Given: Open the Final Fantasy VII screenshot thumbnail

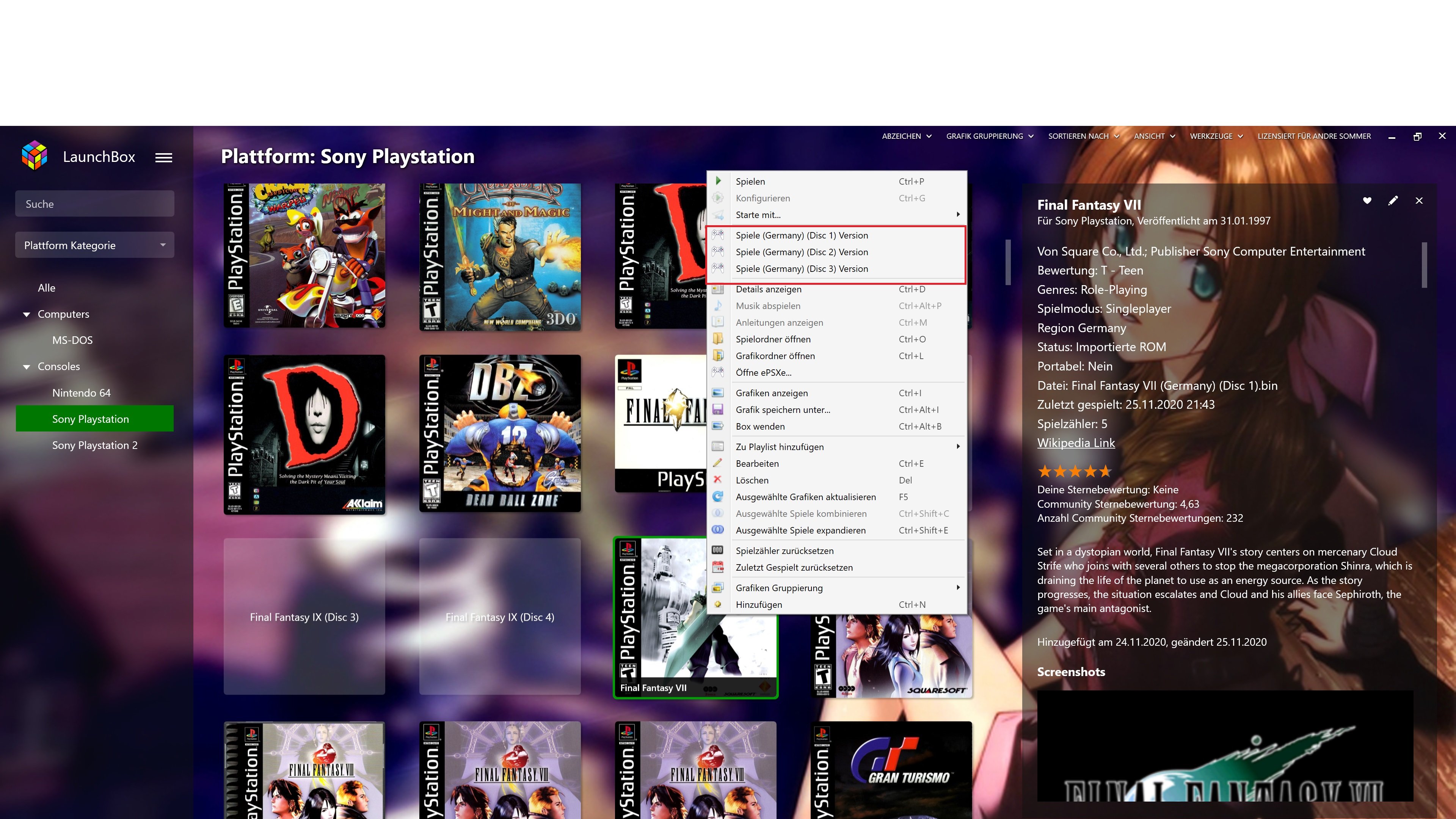Looking at the screenshot, I should 1225,746.
